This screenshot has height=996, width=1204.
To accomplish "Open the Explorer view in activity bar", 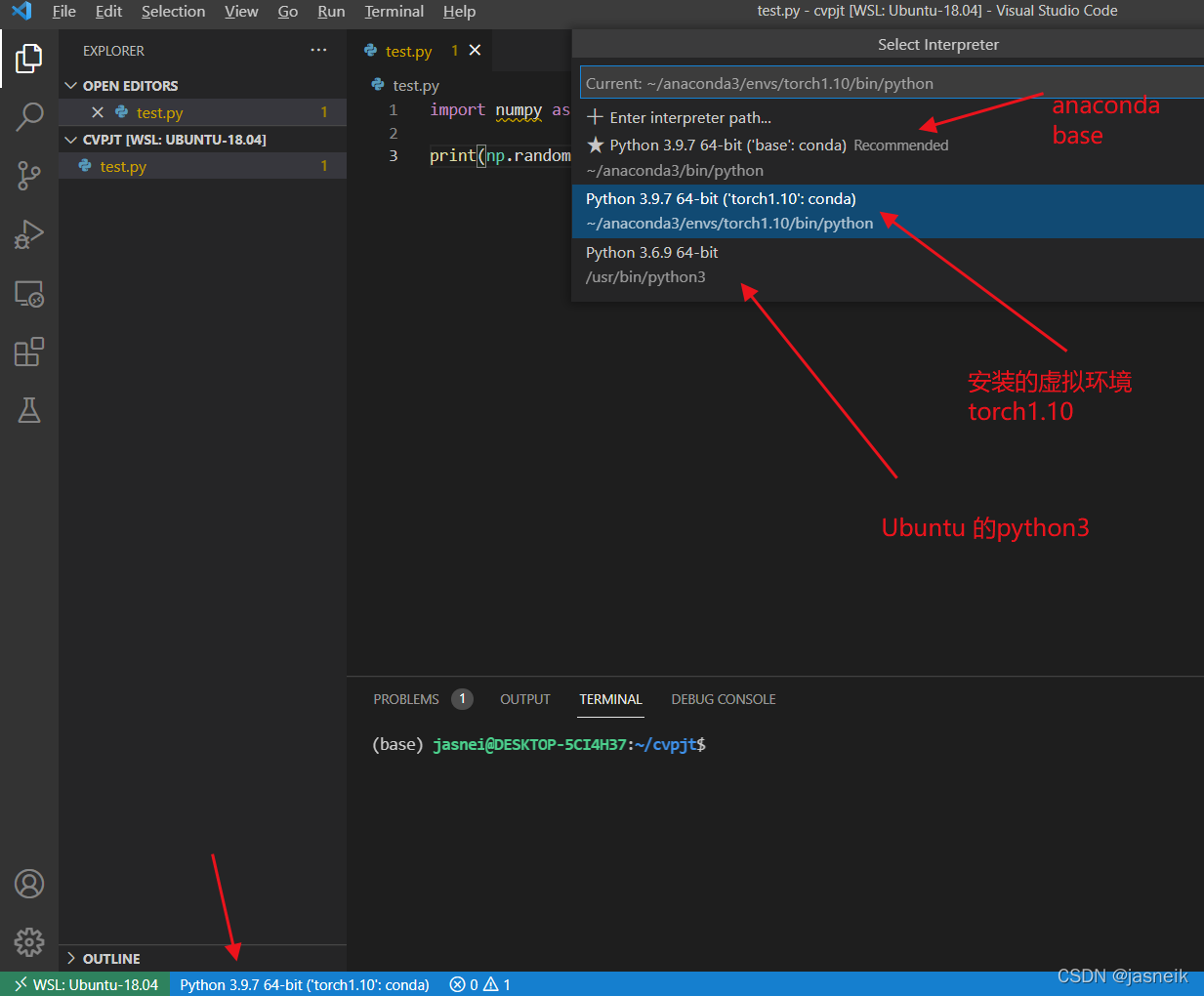I will [x=29, y=59].
